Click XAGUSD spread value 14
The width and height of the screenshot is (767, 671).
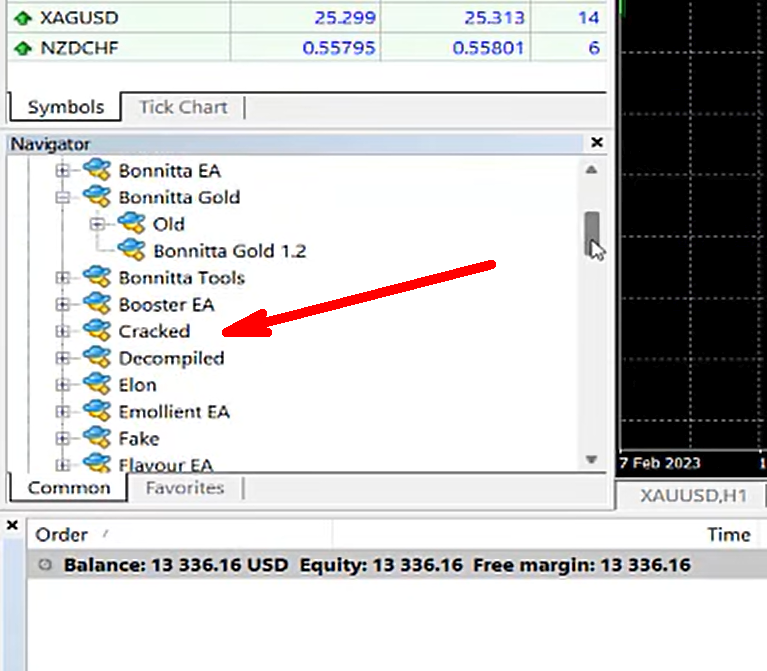[588, 18]
